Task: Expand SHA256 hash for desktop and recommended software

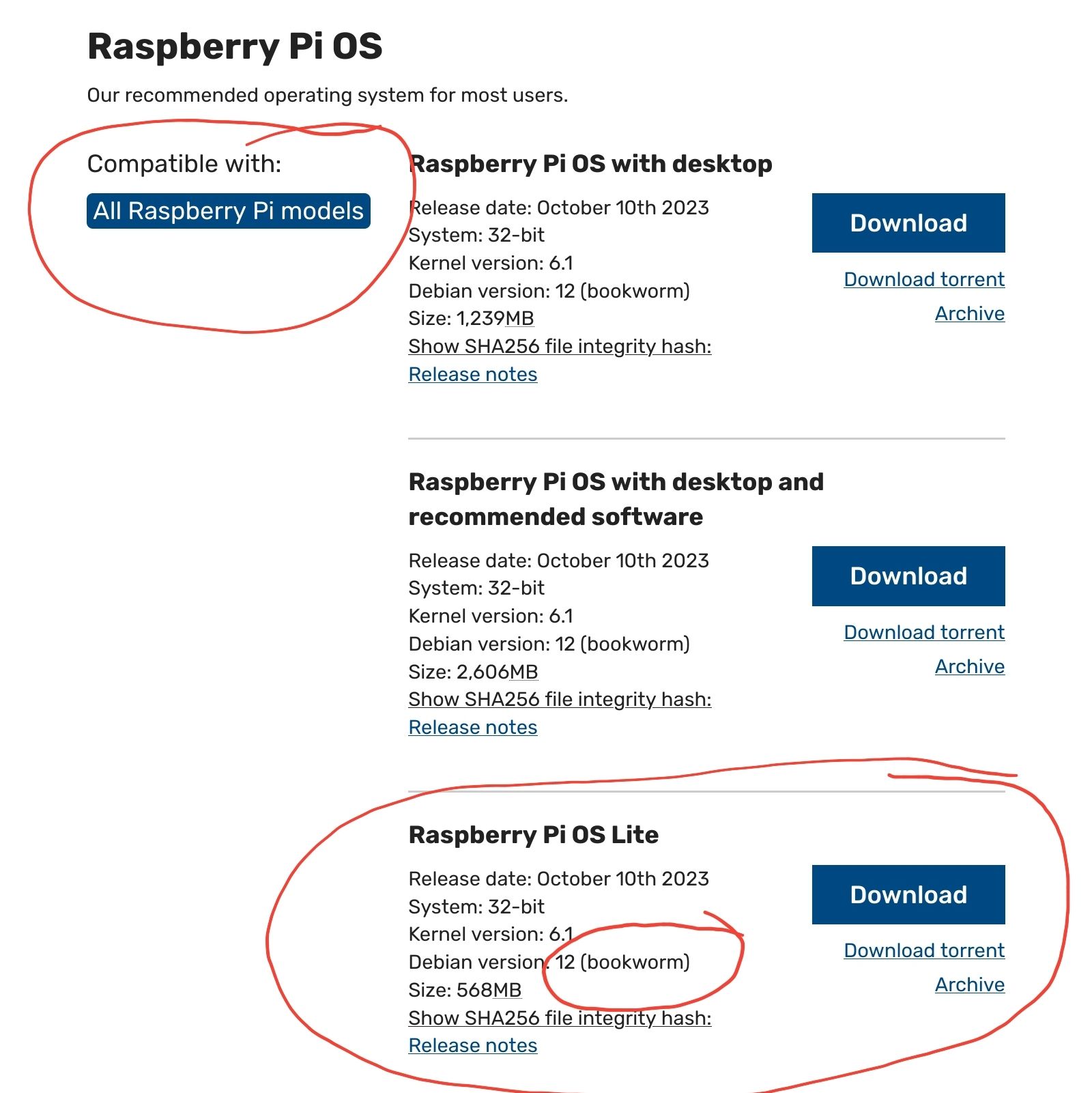Action: pos(560,700)
